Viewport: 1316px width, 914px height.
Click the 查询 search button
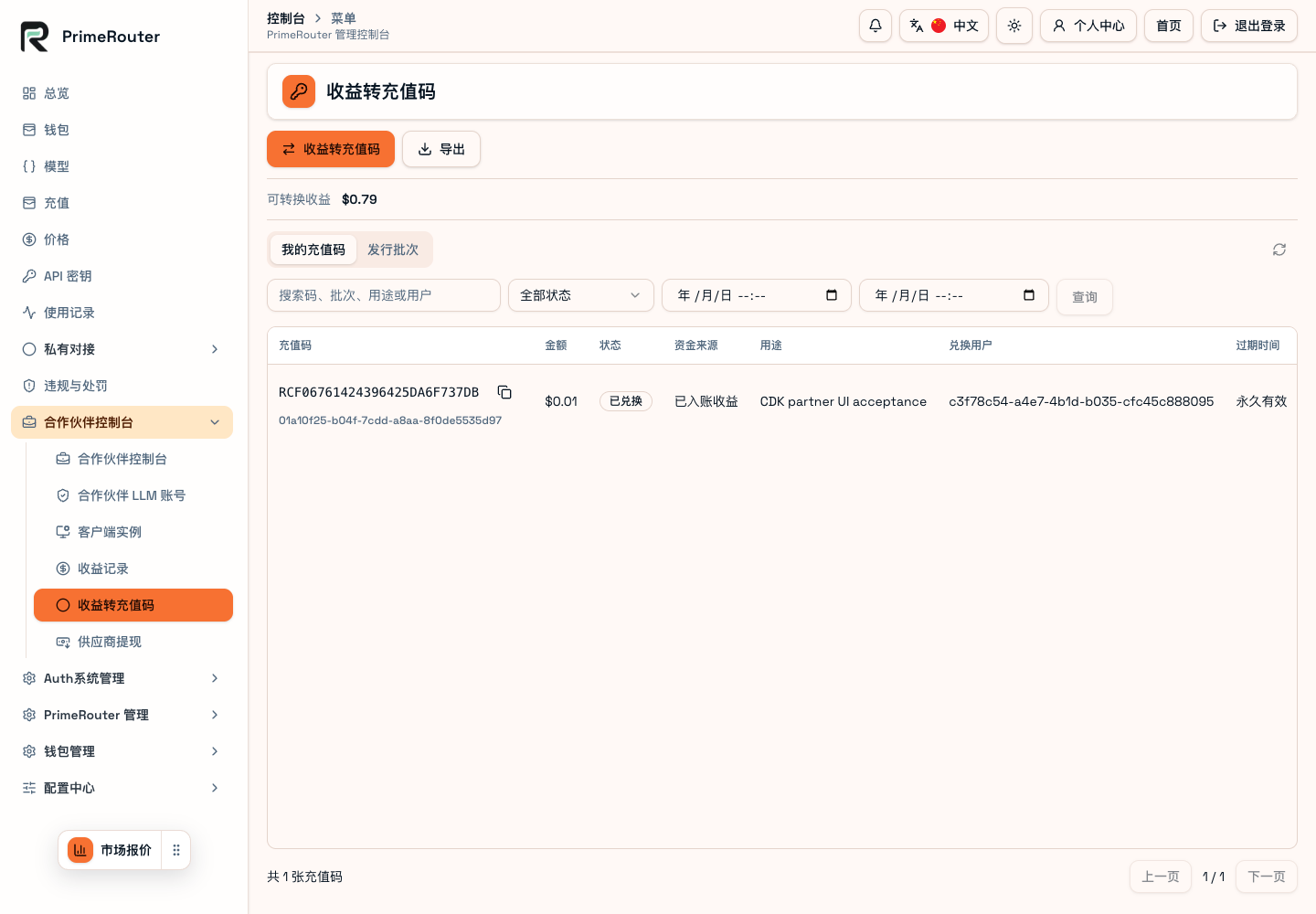[x=1085, y=297]
